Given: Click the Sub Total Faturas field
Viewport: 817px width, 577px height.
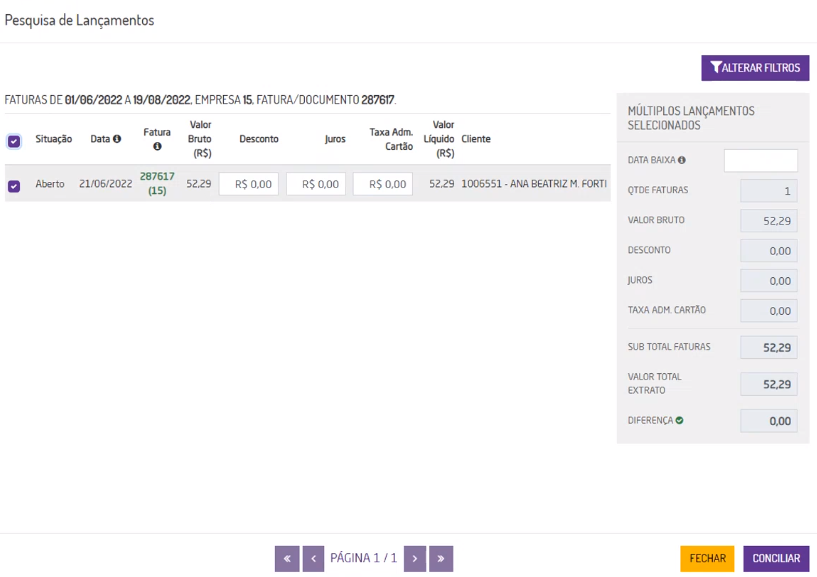Looking at the screenshot, I should [x=769, y=348].
